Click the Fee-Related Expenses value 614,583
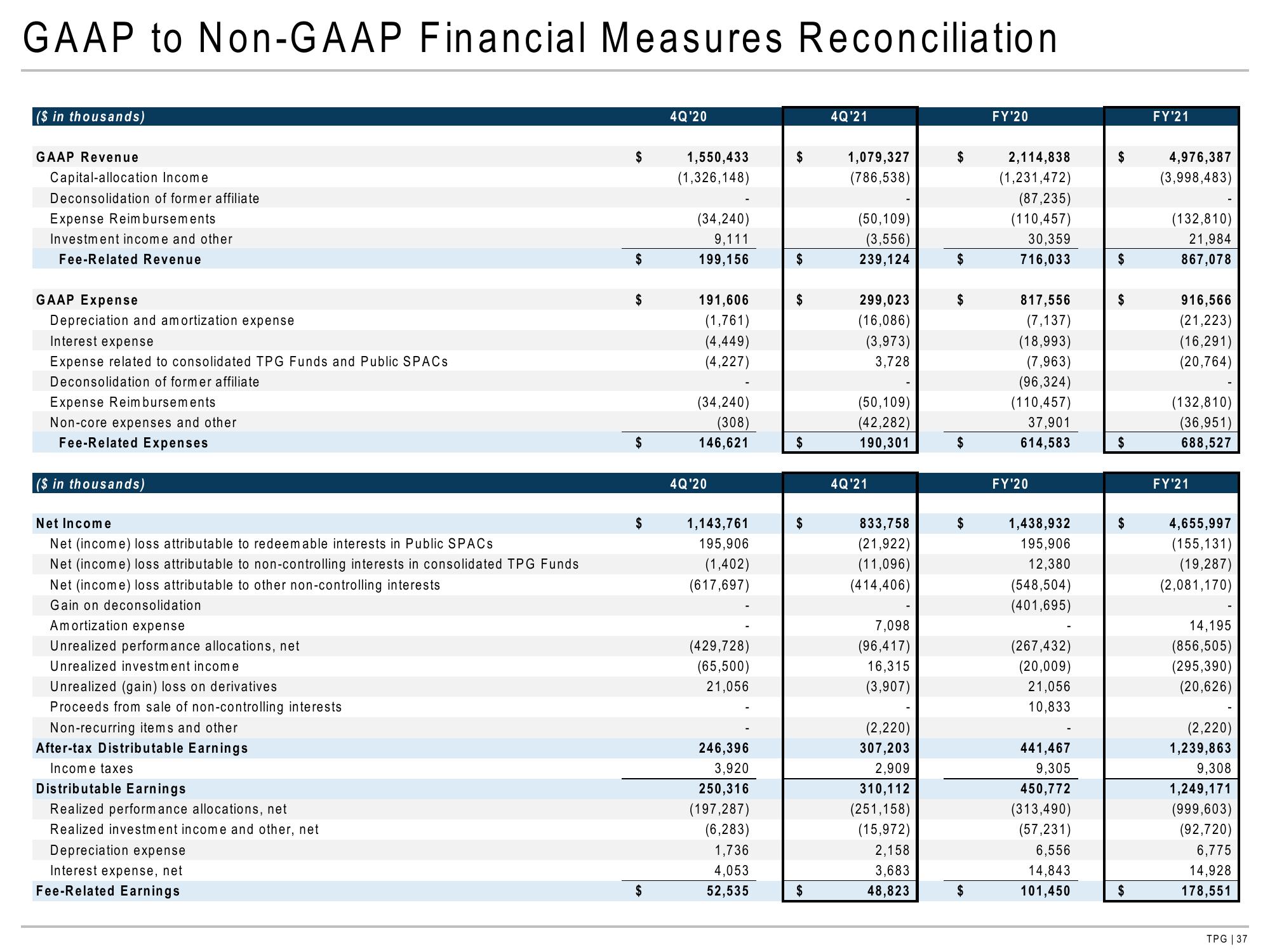Screen dimensions: 1270x952 point(1045,443)
